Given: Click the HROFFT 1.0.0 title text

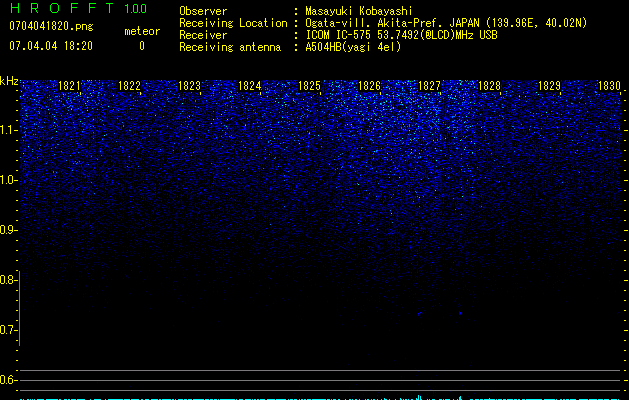Looking at the screenshot, I should click(78, 8).
